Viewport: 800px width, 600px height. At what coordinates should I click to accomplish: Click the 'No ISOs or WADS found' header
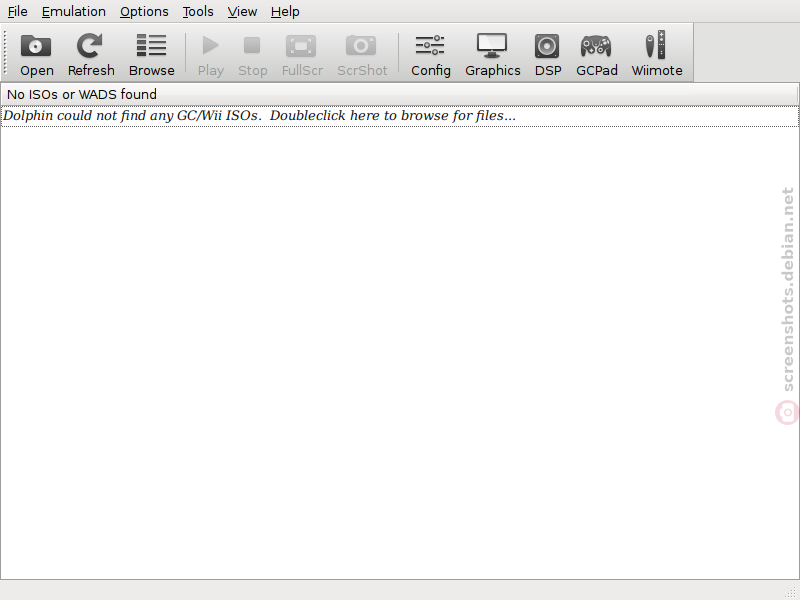(399, 94)
